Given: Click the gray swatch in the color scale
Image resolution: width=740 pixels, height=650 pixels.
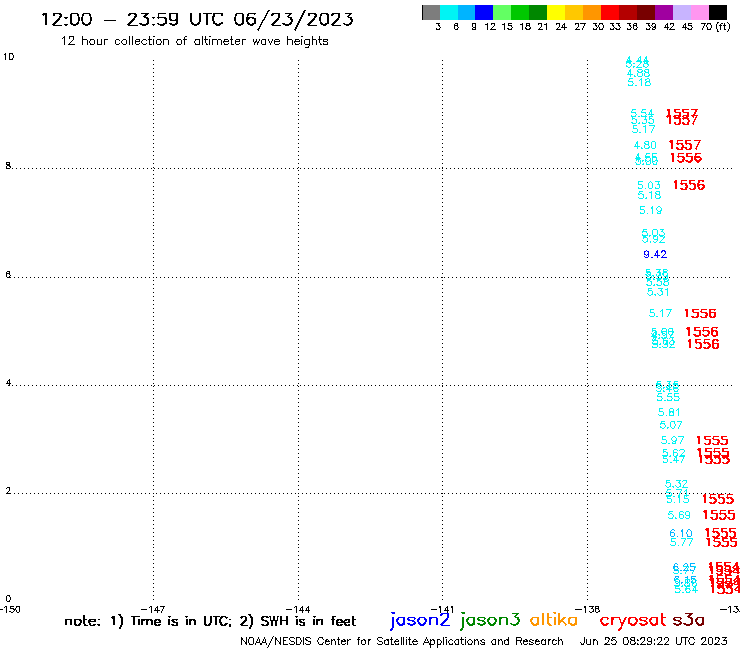Looking at the screenshot, I should pos(431,12).
